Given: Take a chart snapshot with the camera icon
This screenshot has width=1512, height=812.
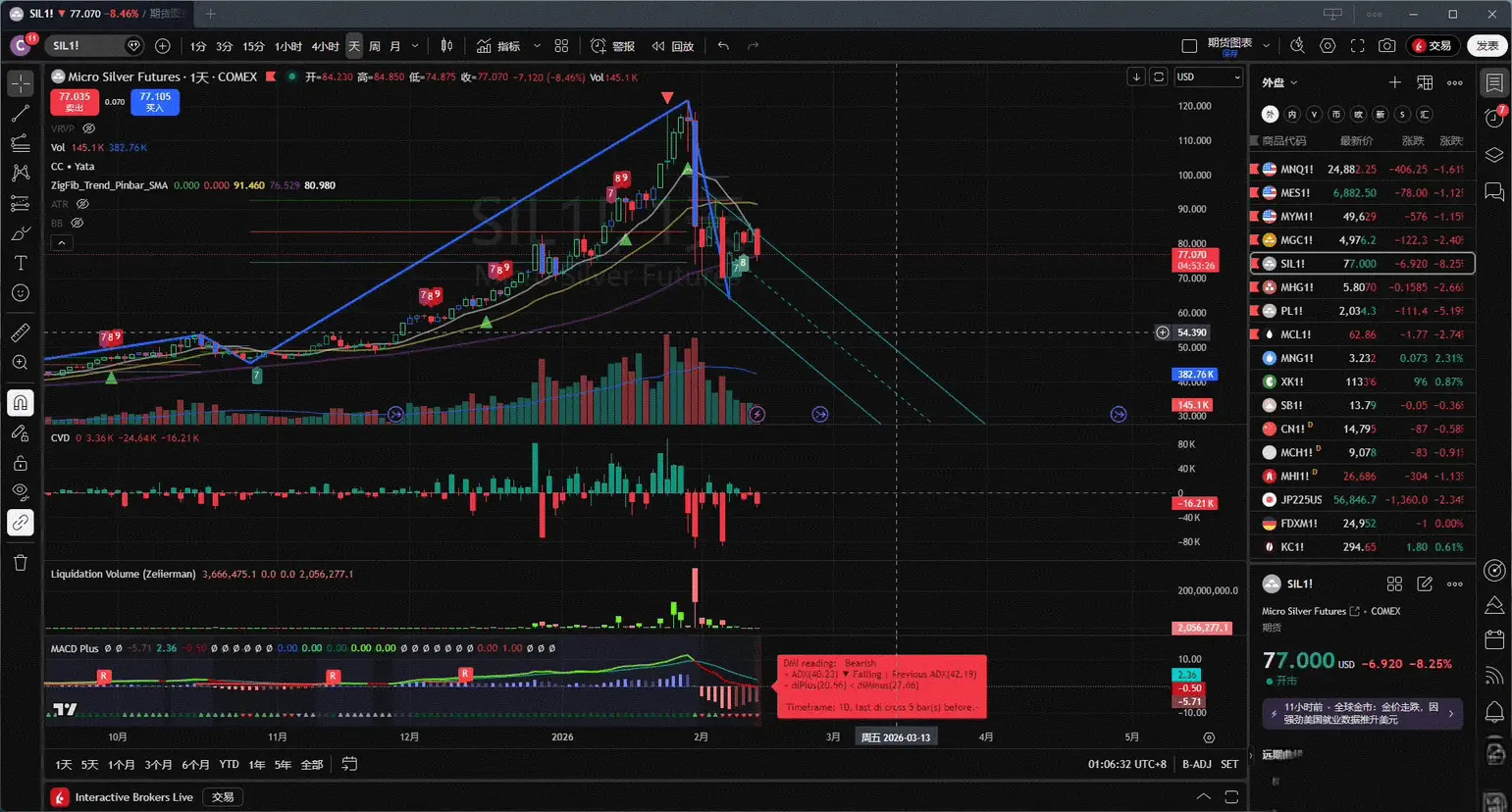Looking at the screenshot, I should tap(1386, 46).
